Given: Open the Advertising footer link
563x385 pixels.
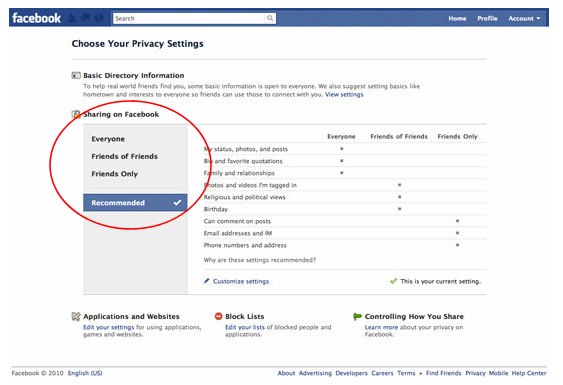Looking at the screenshot, I should pyautogui.click(x=315, y=373).
